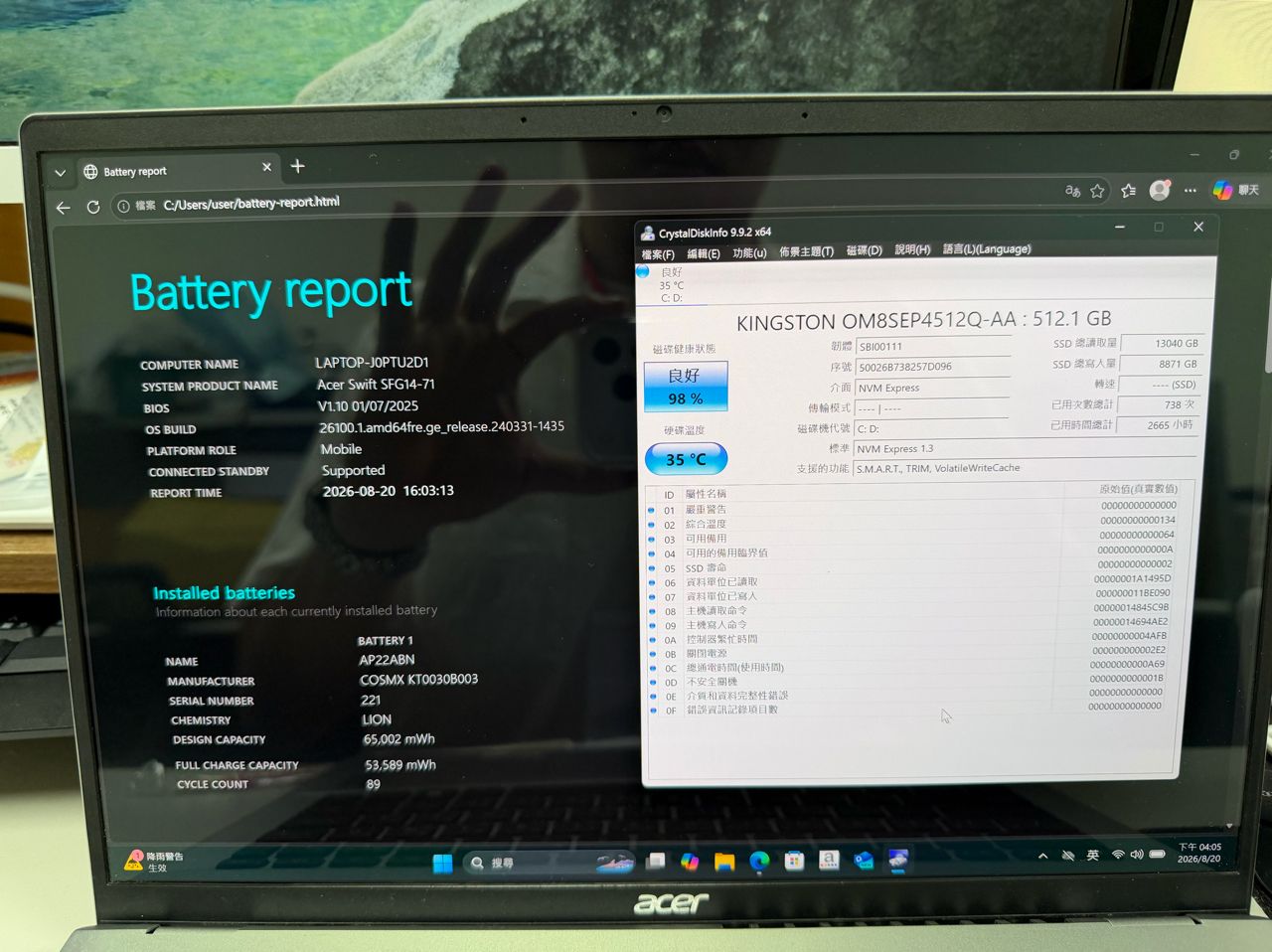1272x952 pixels.
Task: Close the Battery report tab
Action: pyautogui.click(x=266, y=167)
